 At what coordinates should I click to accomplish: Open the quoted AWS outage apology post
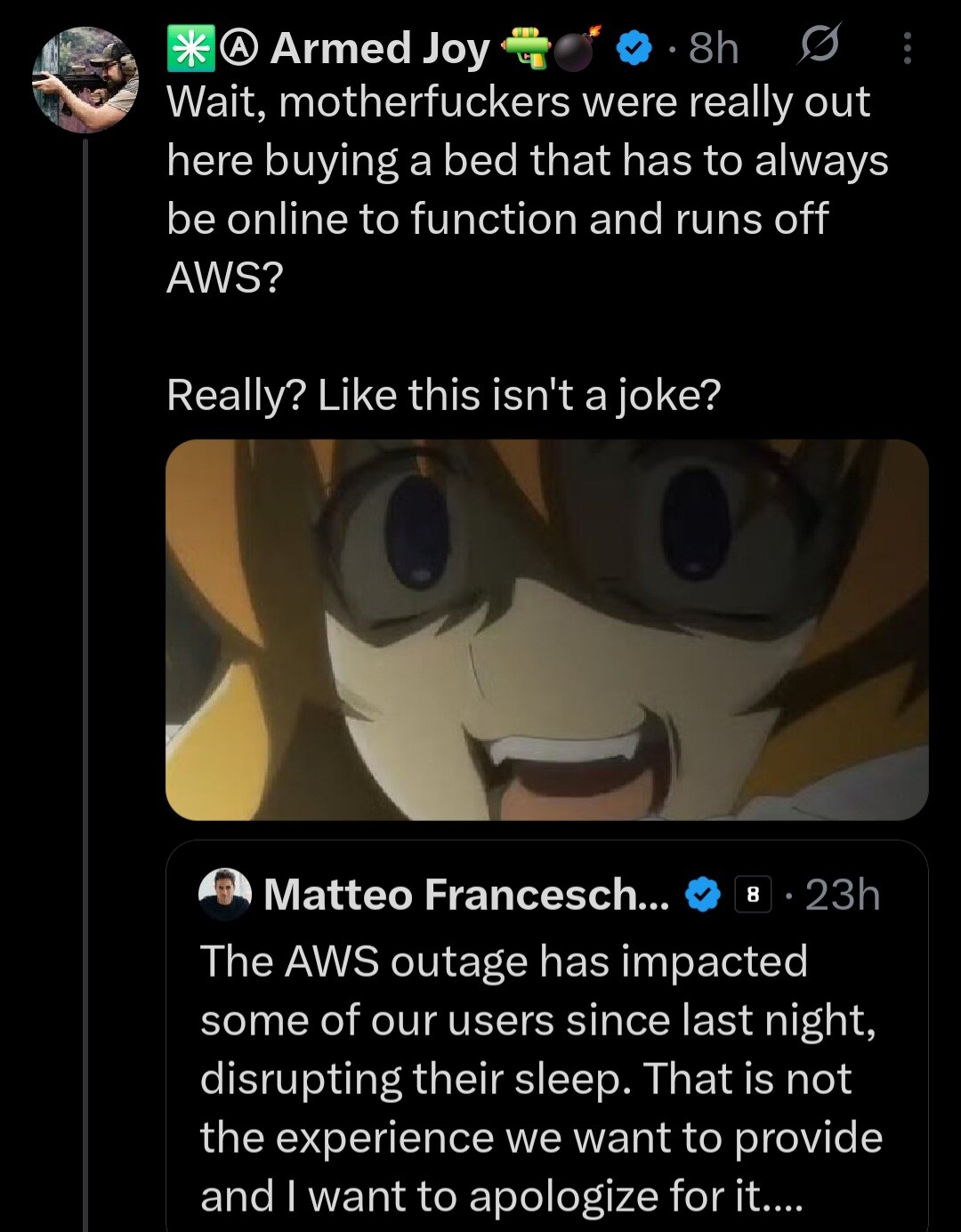(x=540, y=1078)
